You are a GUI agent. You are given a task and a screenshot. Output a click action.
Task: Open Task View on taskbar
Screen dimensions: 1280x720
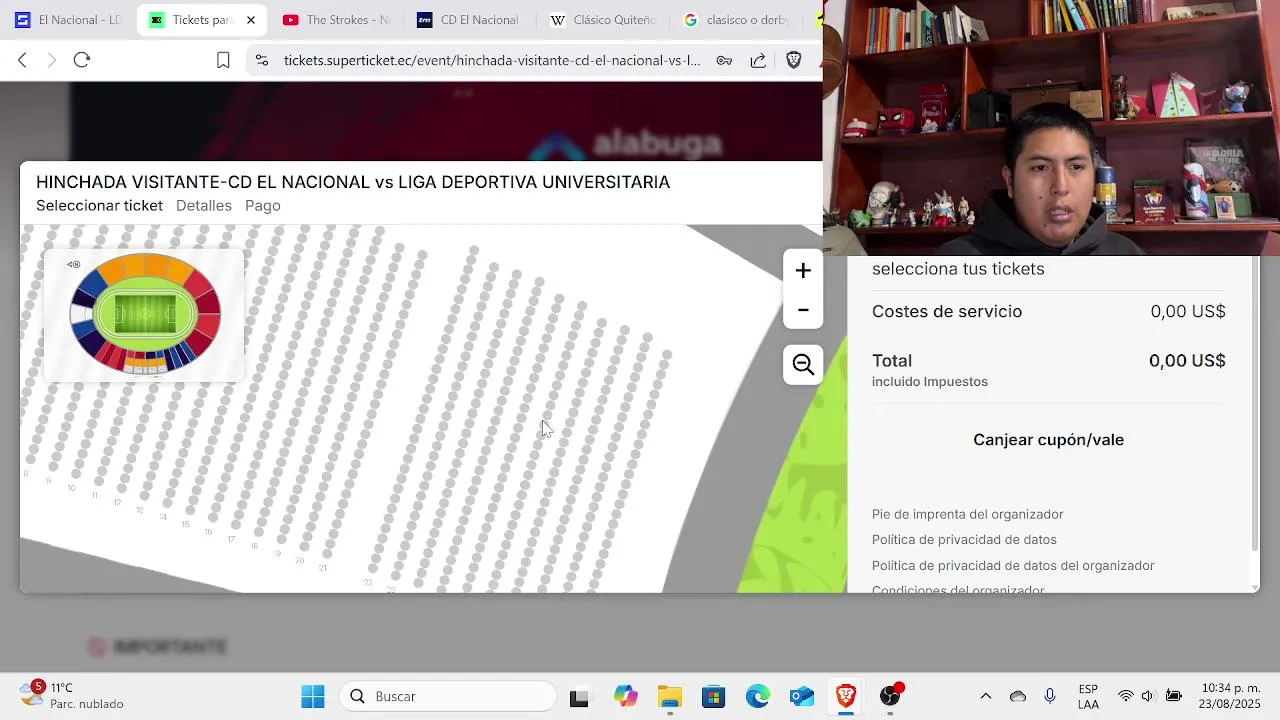pos(579,697)
